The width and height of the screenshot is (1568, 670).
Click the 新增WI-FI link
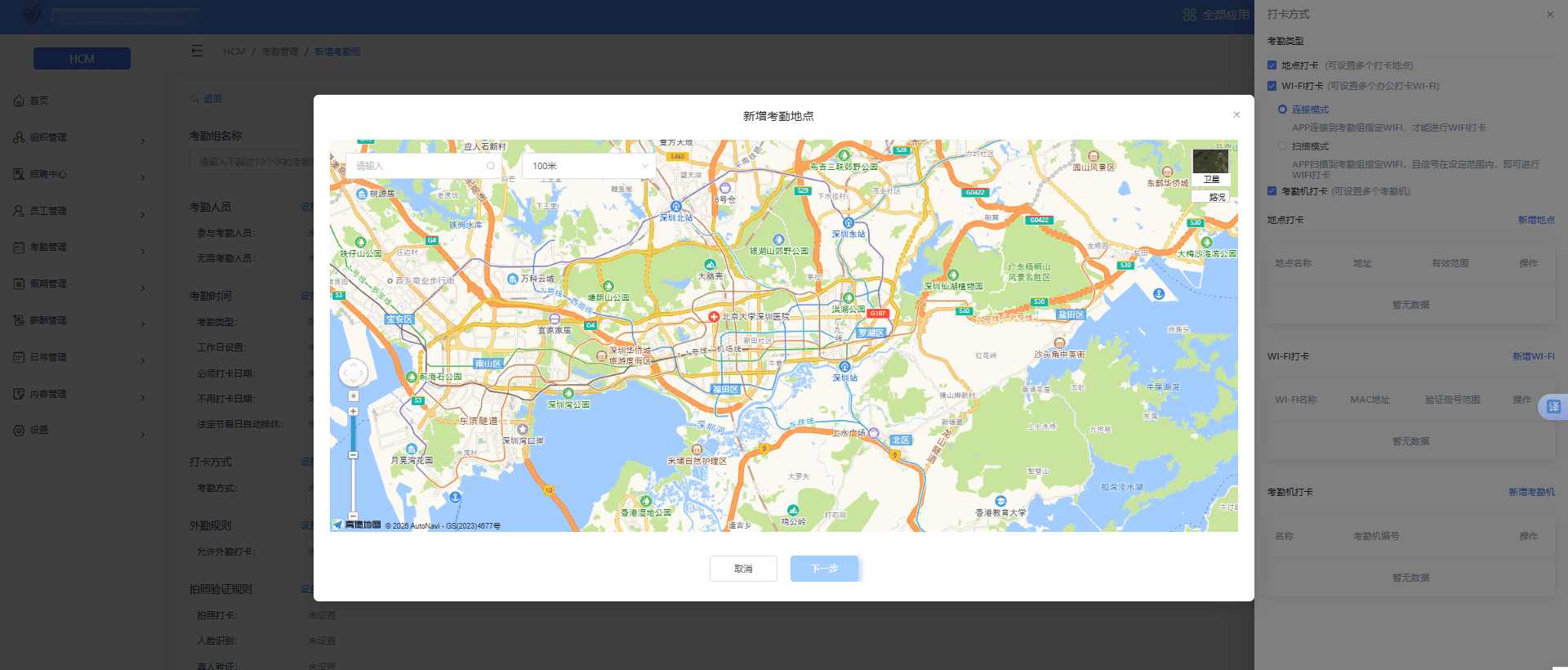[1533, 356]
